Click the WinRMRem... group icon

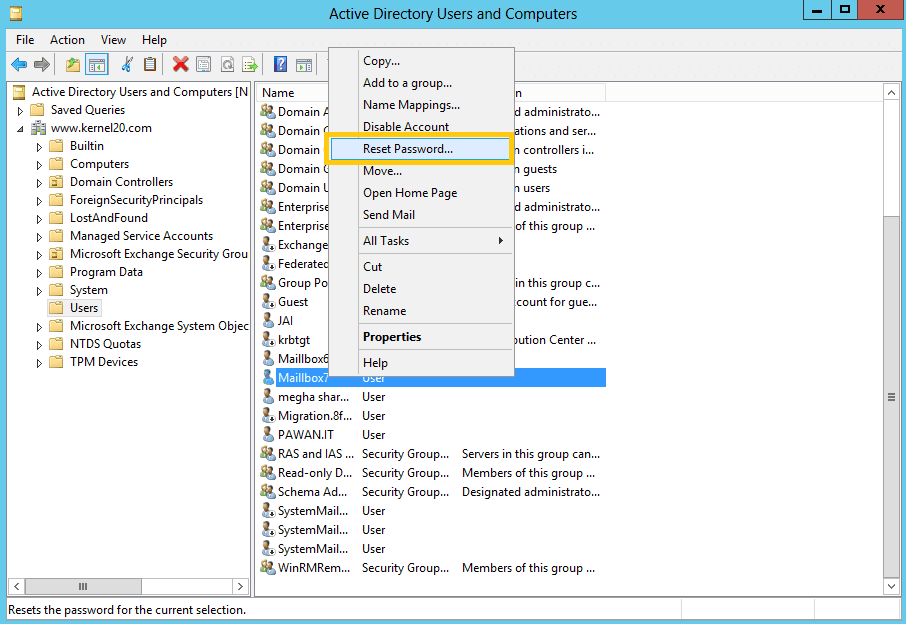click(x=268, y=567)
